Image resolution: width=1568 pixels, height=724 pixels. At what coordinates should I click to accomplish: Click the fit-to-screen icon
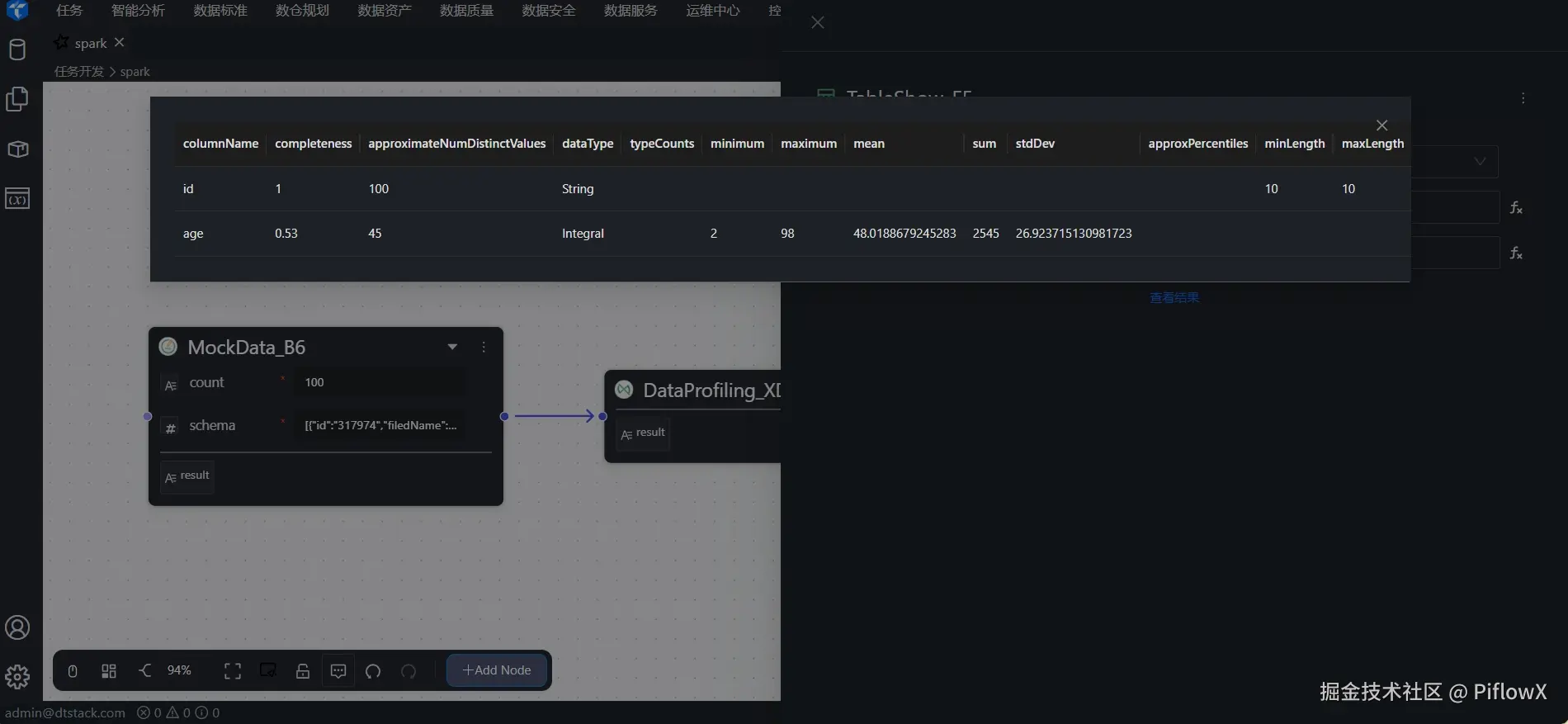click(233, 671)
